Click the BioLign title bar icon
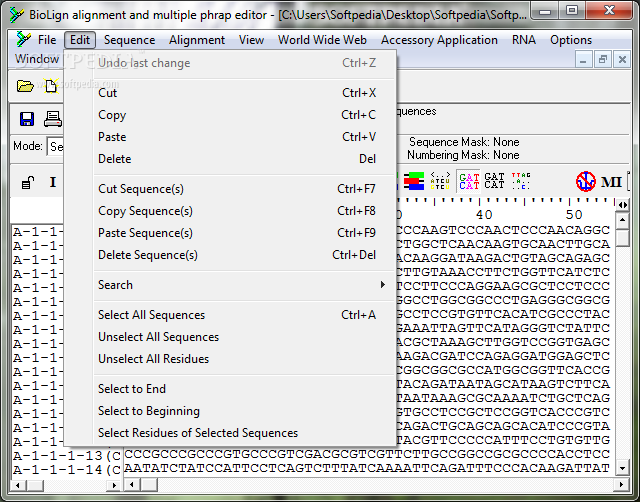Viewport: 640px width, 502px height. [17, 15]
